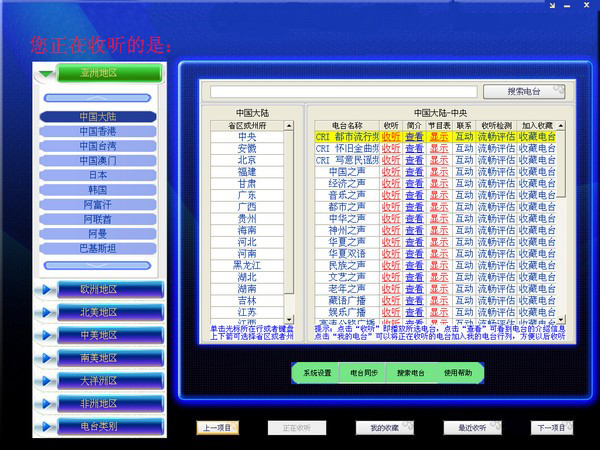Screen dimensions: 600x450
Task: Click 查看 for 经济之声 station
Action: 414,184
